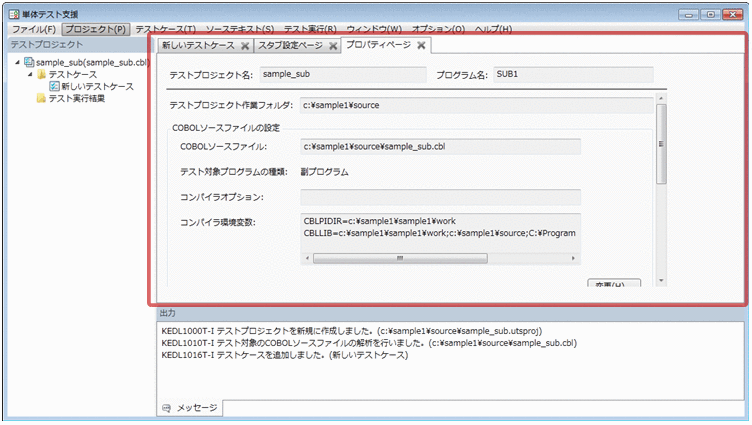Image resolution: width=752 pixels, height=425 pixels.
Task: Click the left arrow of environment variables scrollbar
Action: tap(307, 259)
